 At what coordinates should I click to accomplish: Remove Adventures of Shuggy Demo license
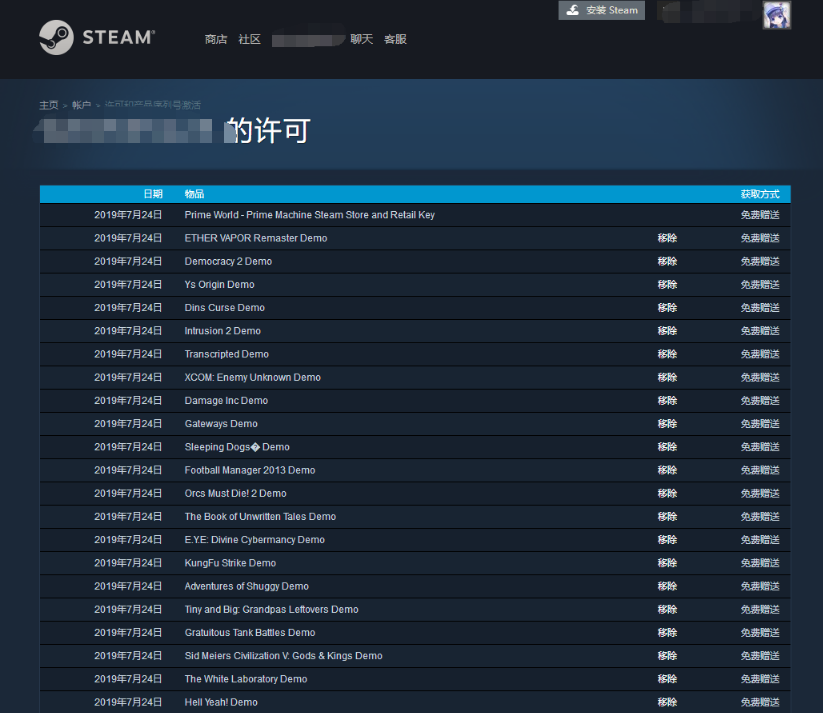(x=667, y=586)
